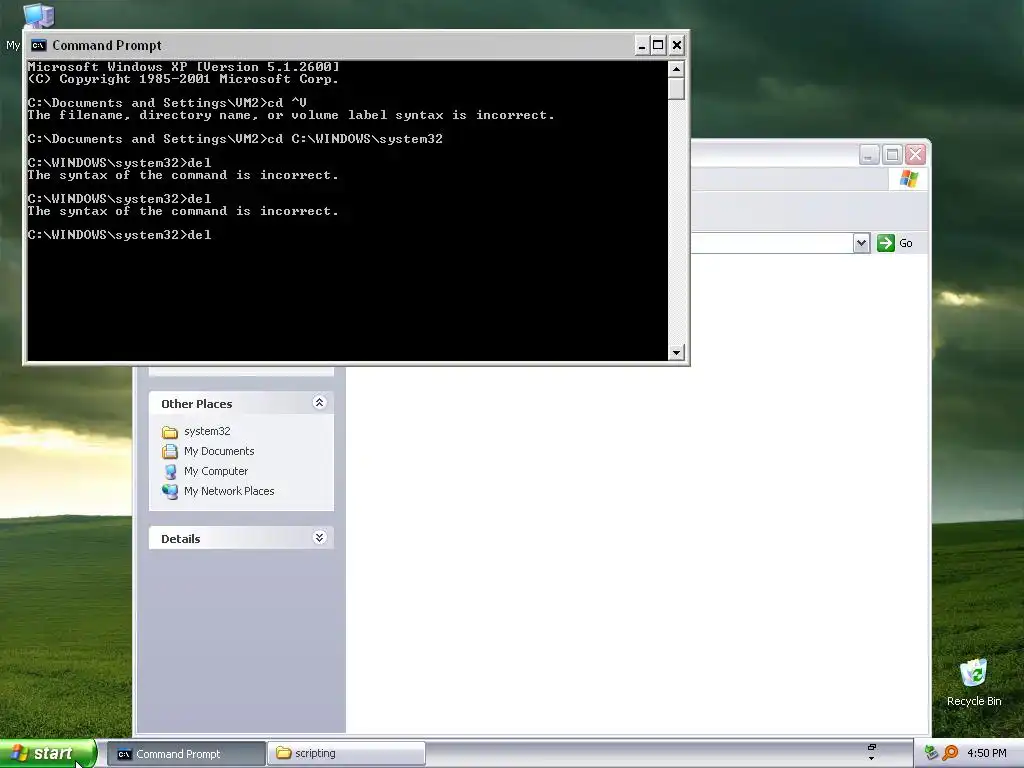Viewport: 1024px width, 768px height.
Task: Click the small toolbar icon left of tray
Action: click(x=871, y=748)
